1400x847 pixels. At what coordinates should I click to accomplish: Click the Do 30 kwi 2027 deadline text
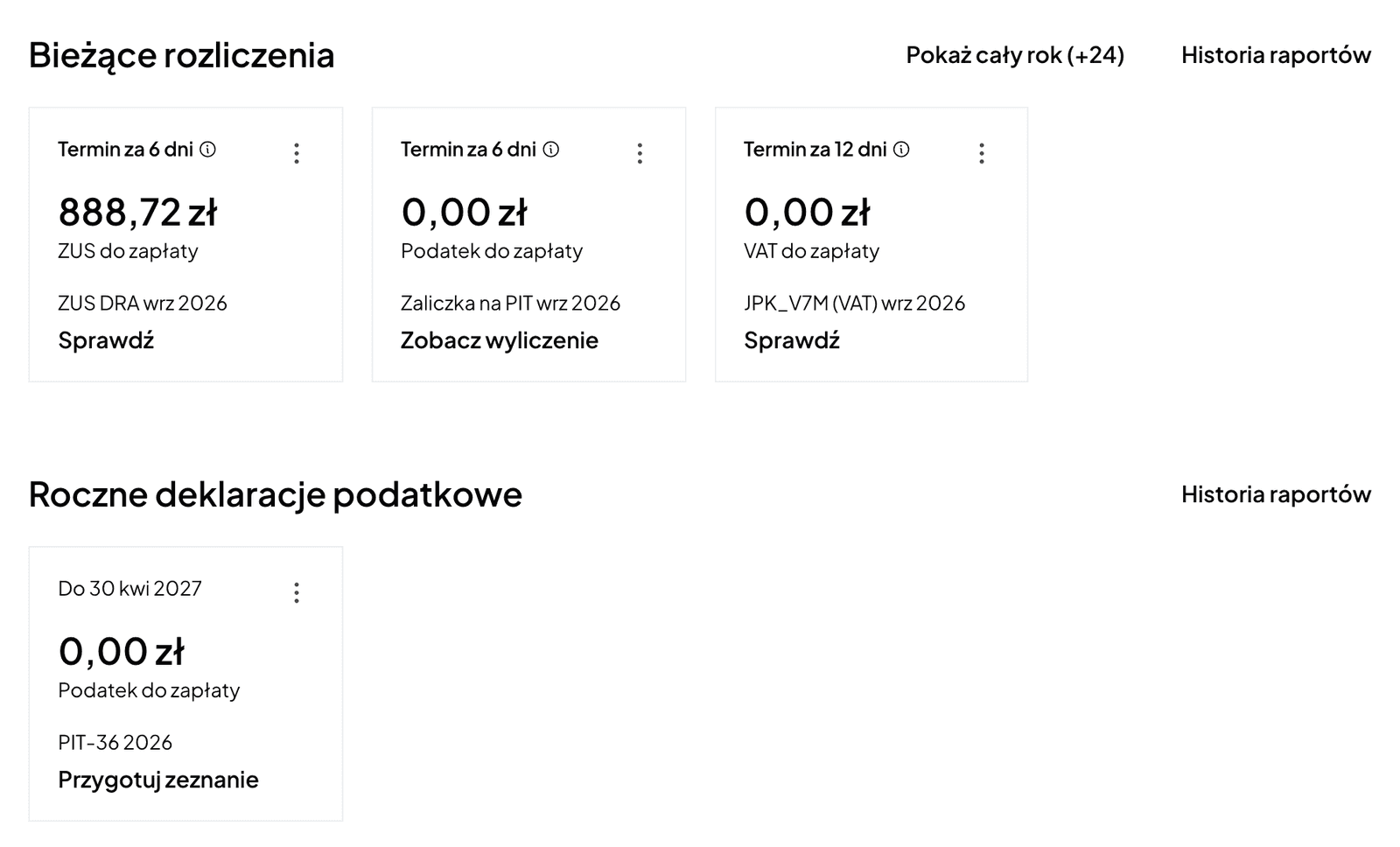(129, 588)
